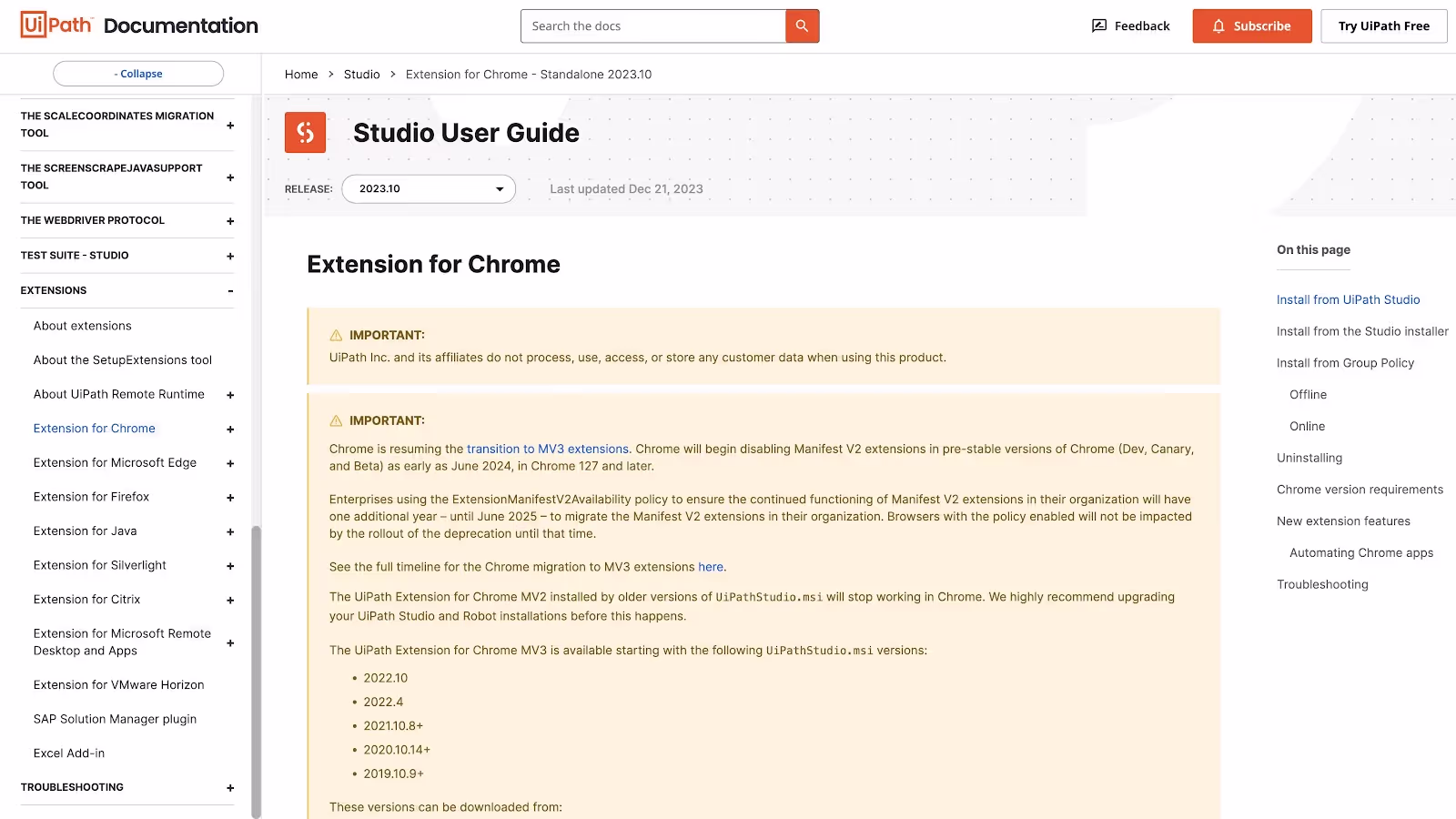
Task: Open the Release version 2023.10 dropdown
Action: click(429, 189)
